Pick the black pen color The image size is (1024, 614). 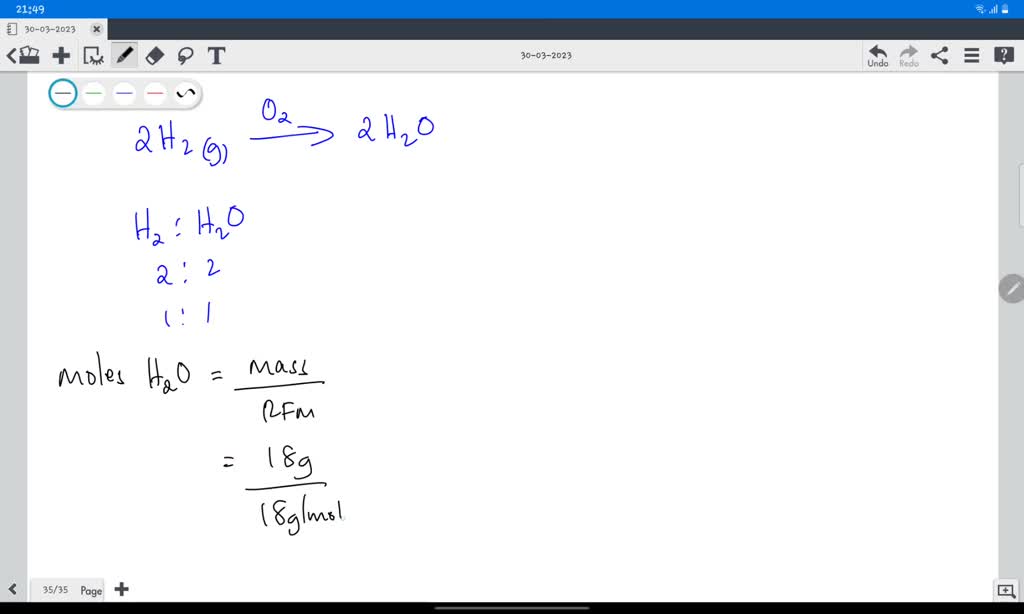[x=63, y=93]
